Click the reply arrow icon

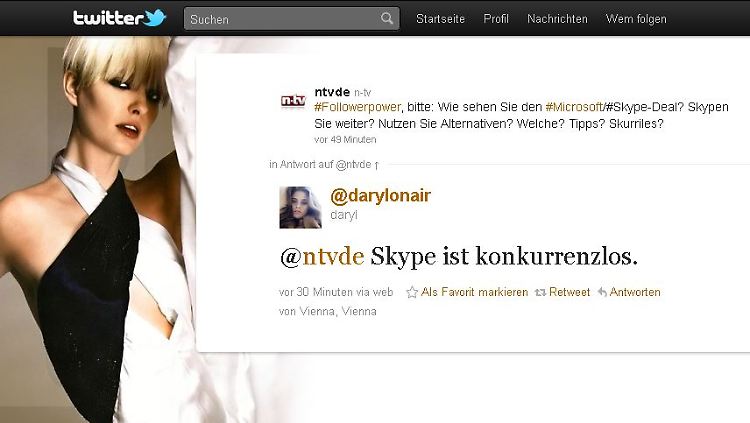(602, 292)
